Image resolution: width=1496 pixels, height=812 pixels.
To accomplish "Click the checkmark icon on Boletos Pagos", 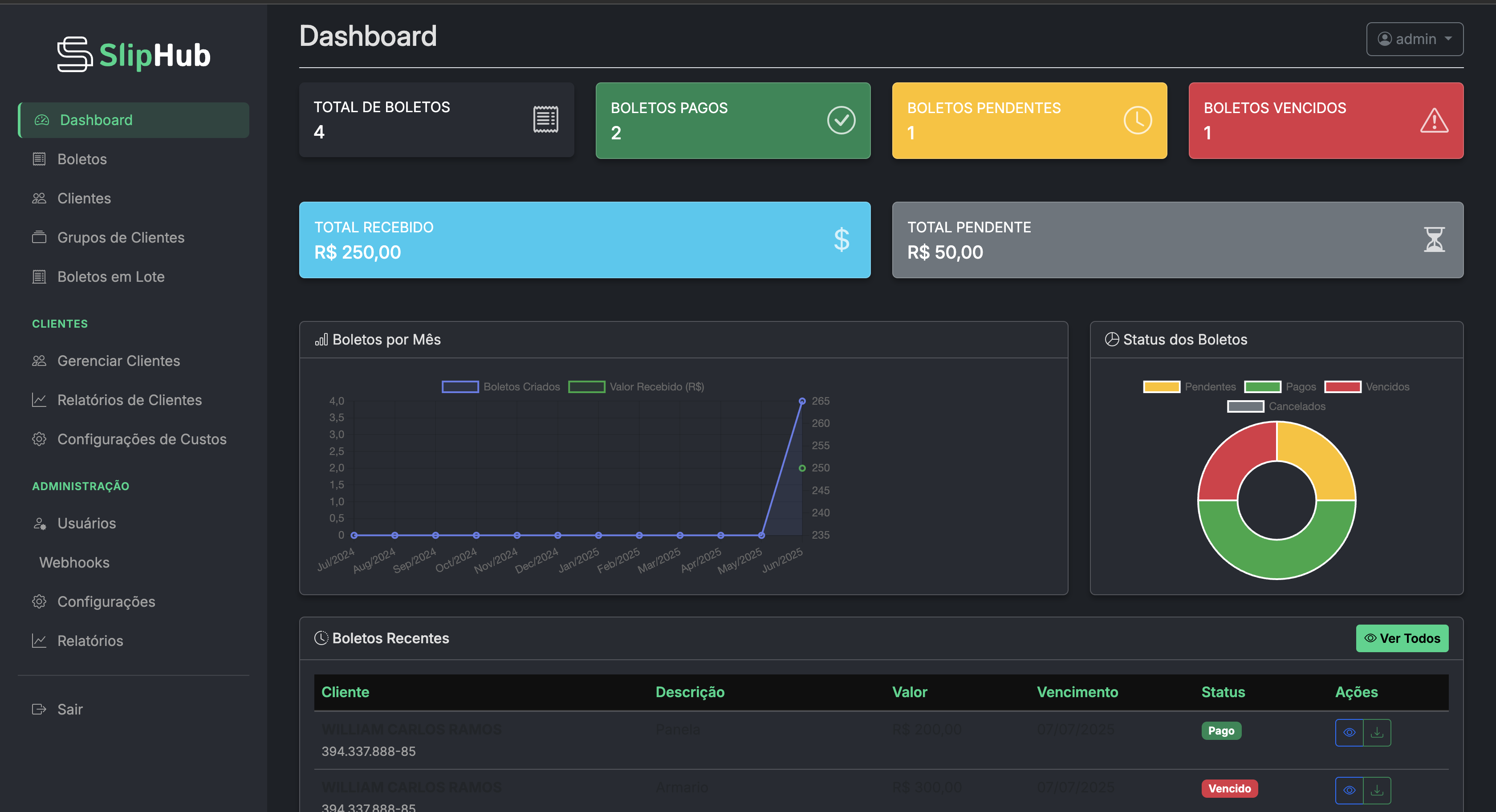I will click(840, 120).
